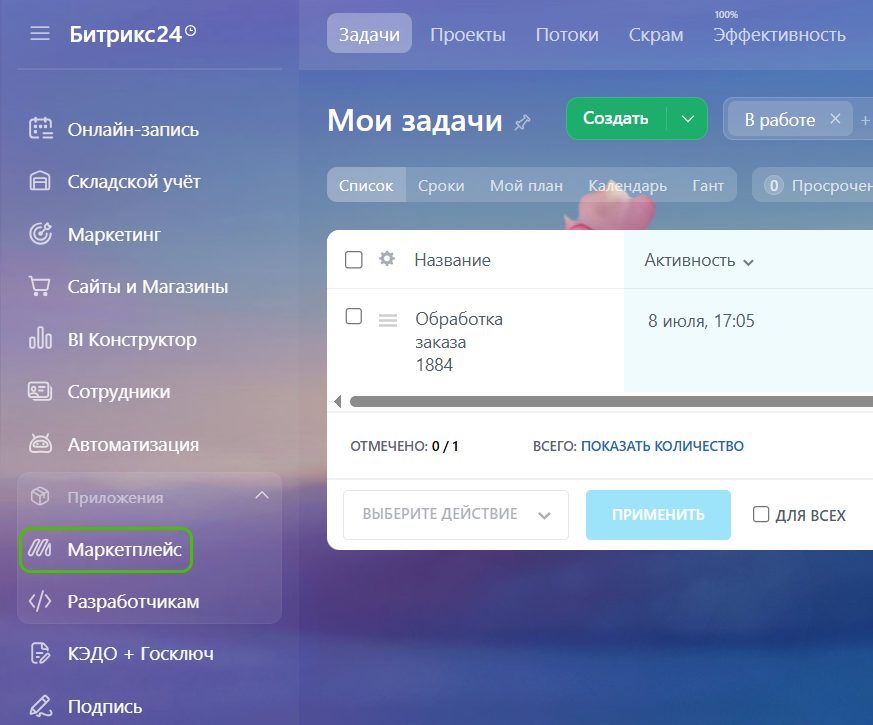Collapse the Приложения sidebar section
The height and width of the screenshot is (725, 873).
click(262, 496)
